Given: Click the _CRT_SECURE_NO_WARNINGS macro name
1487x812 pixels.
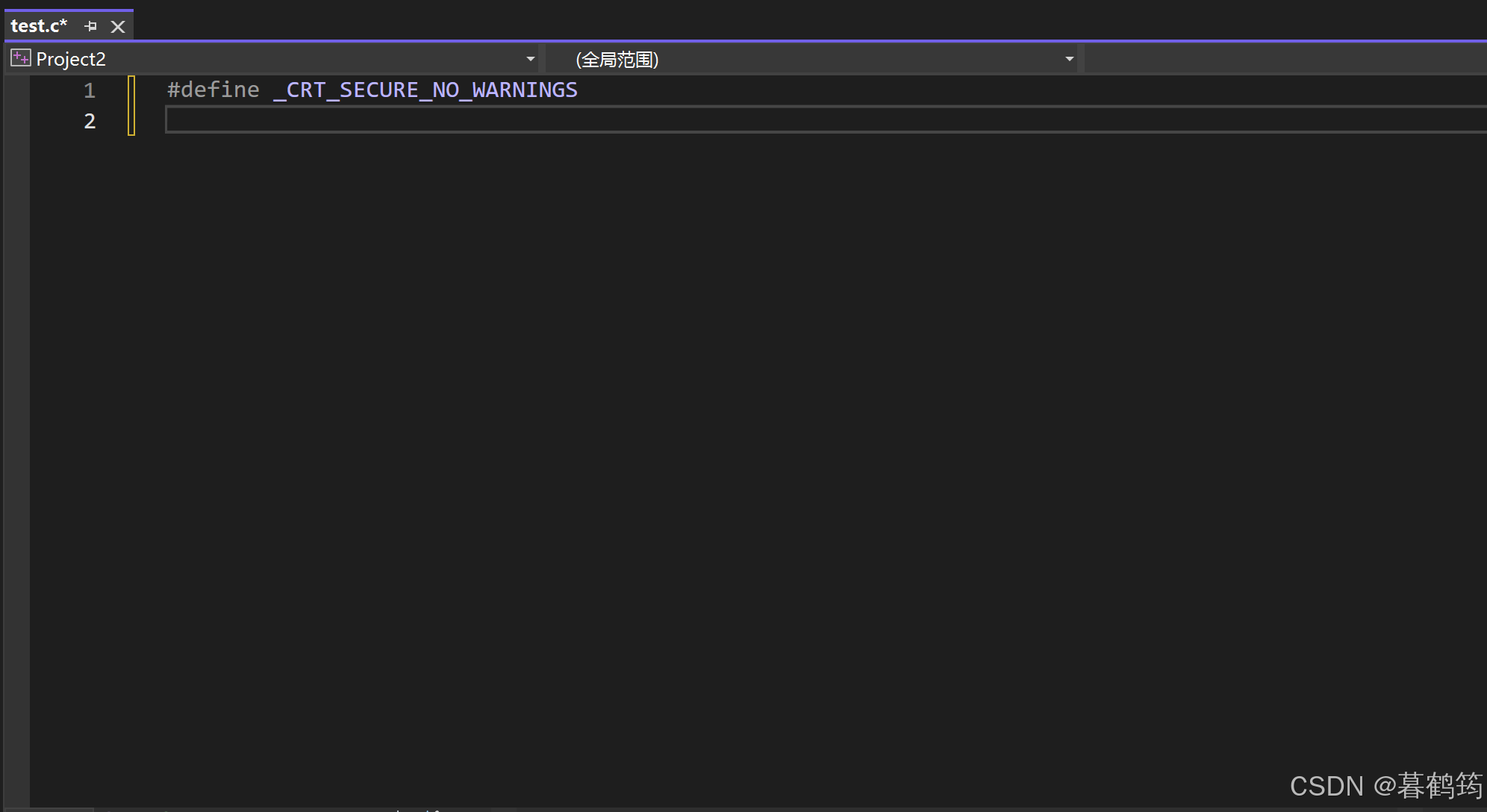Looking at the screenshot, I should (425, 90).
